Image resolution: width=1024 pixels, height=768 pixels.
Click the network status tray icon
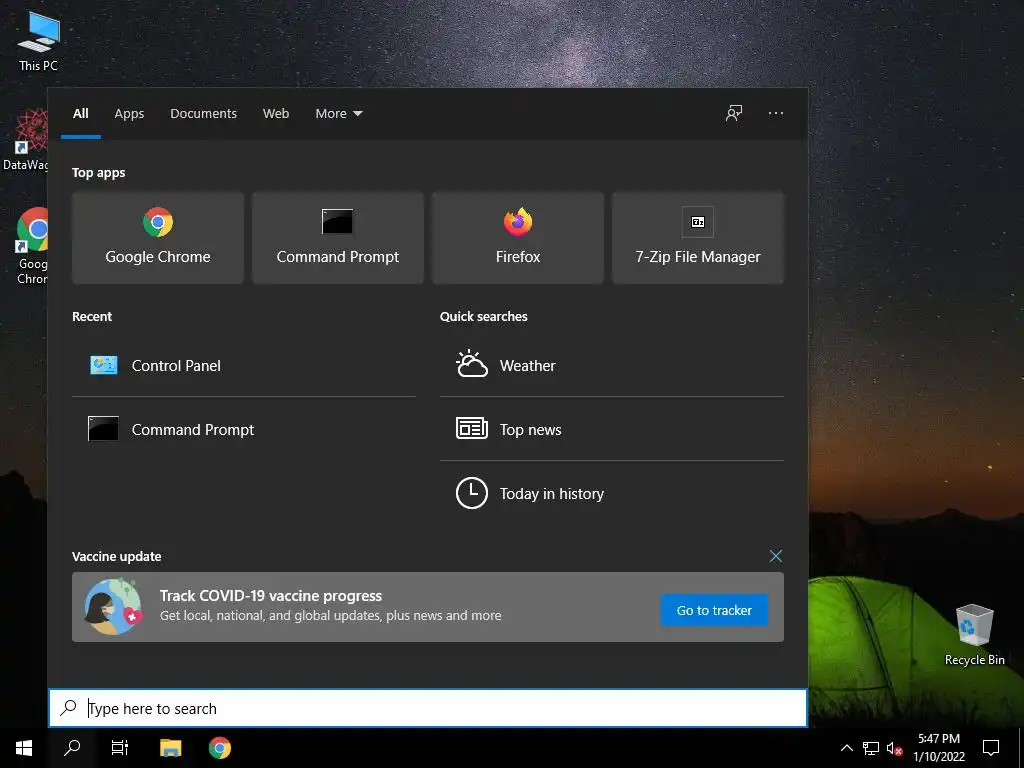[871, 748]
